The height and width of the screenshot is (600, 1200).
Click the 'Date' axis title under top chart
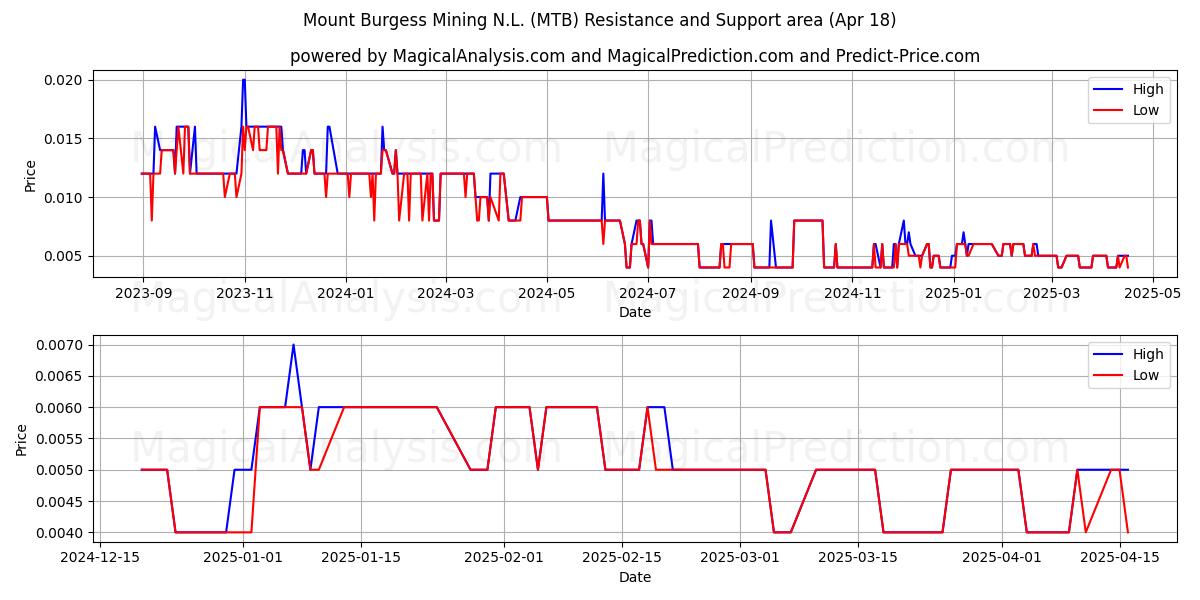(x=635, y=313)
